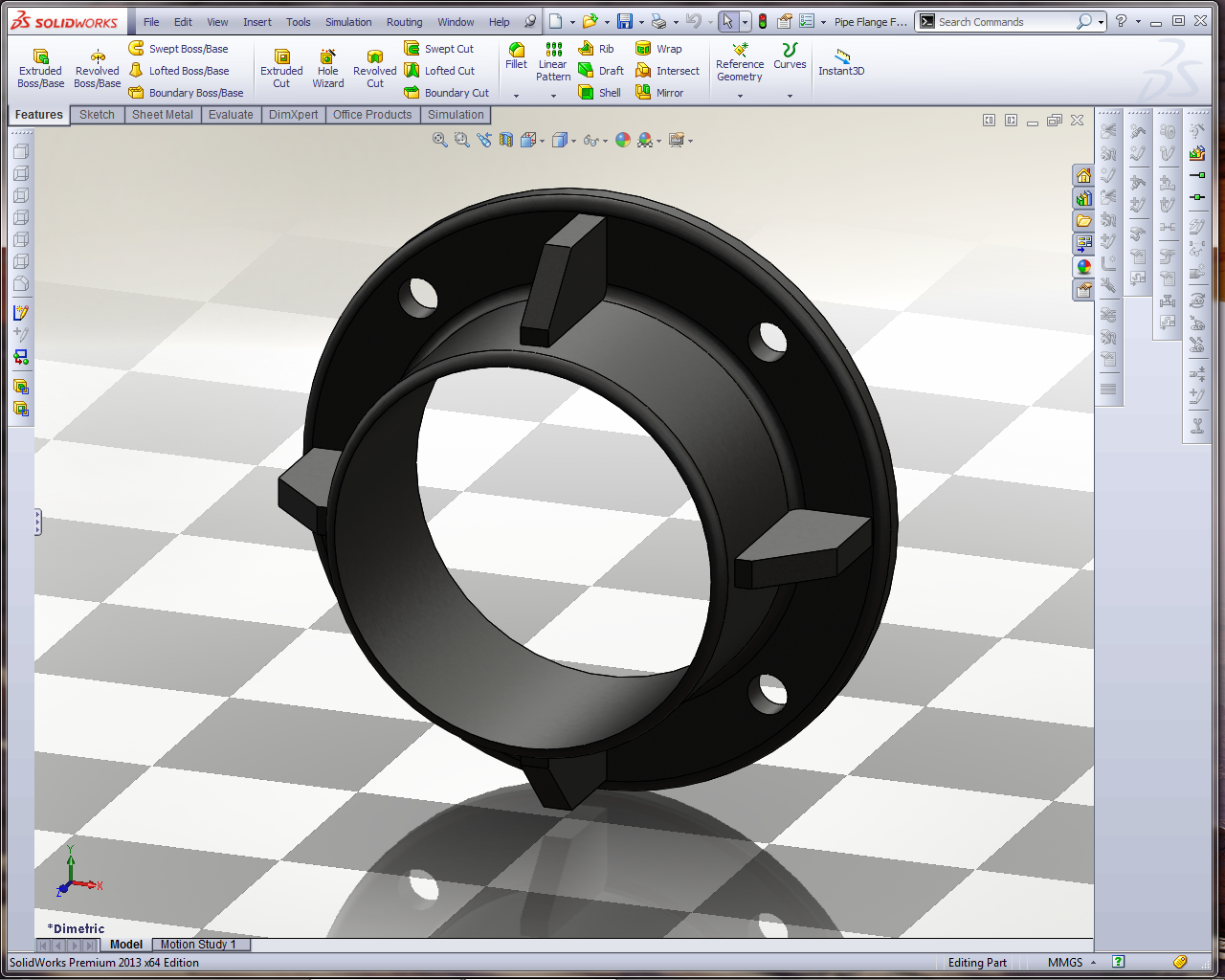Open the Tools menu

298,22
